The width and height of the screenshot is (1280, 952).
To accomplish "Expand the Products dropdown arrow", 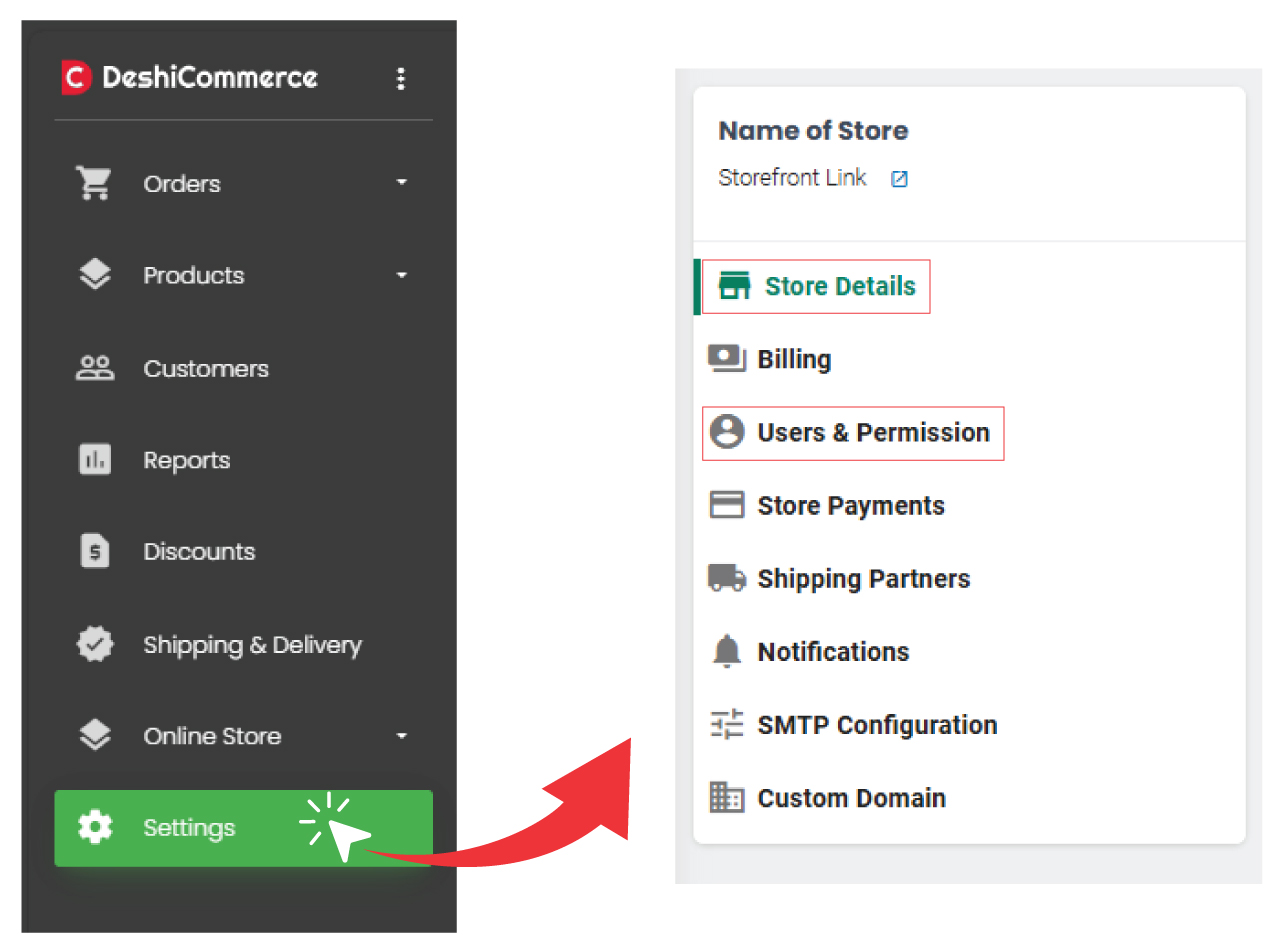I will pyautogui.click(x=402, y=275).
